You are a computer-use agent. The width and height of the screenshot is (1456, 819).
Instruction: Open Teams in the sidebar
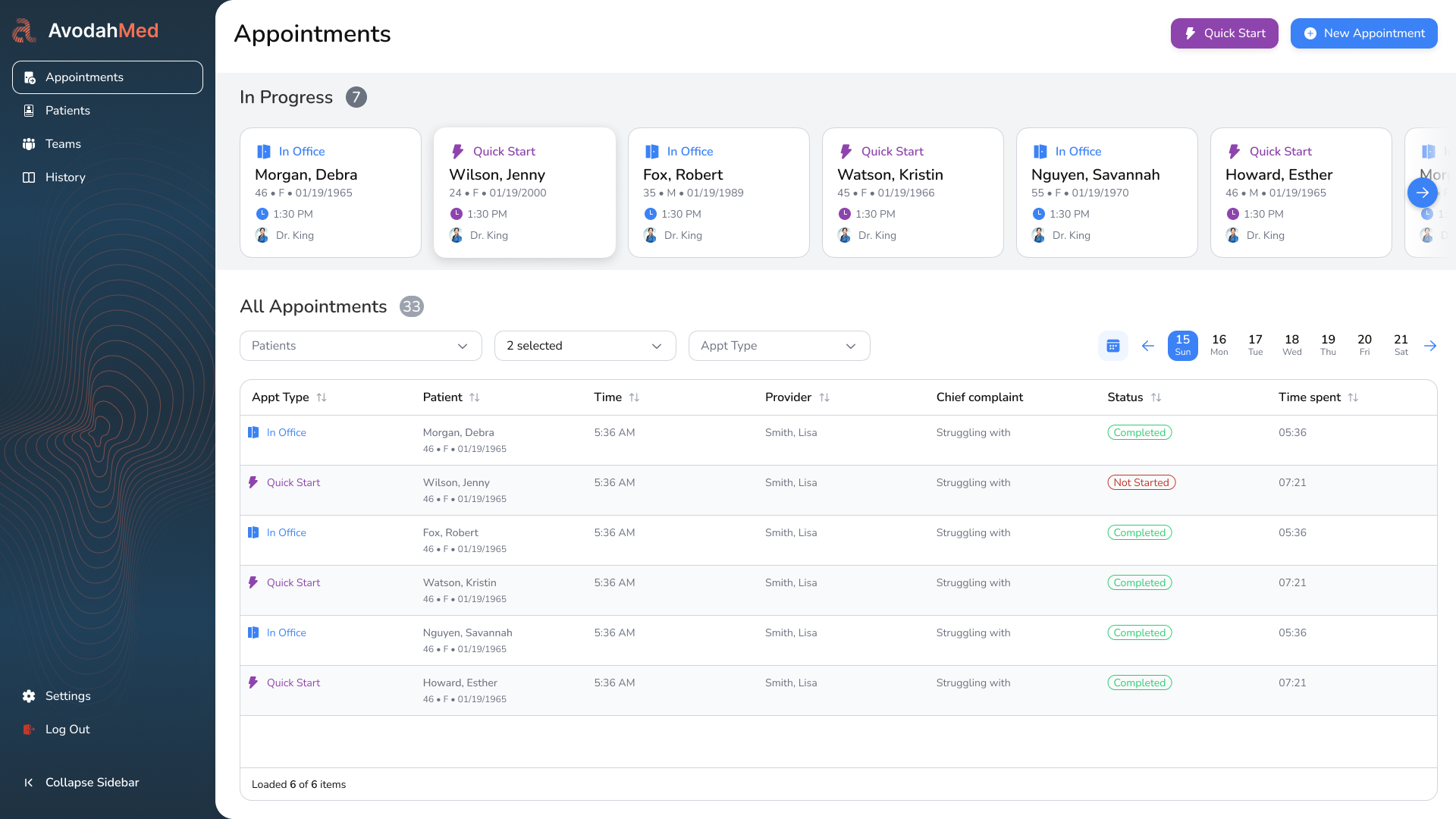click(x=63, y=144)
